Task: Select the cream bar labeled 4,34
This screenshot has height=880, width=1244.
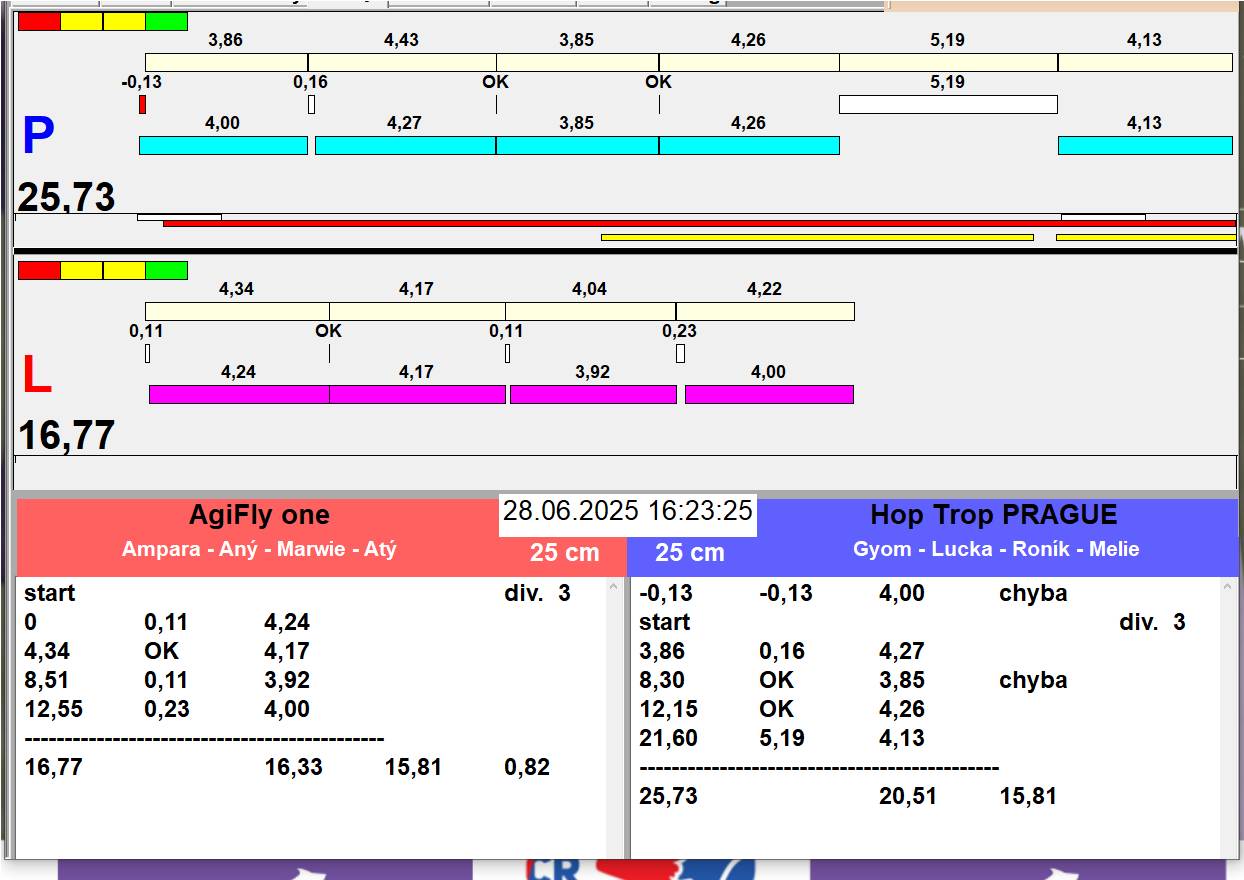Action: click(x=237, y=311)
